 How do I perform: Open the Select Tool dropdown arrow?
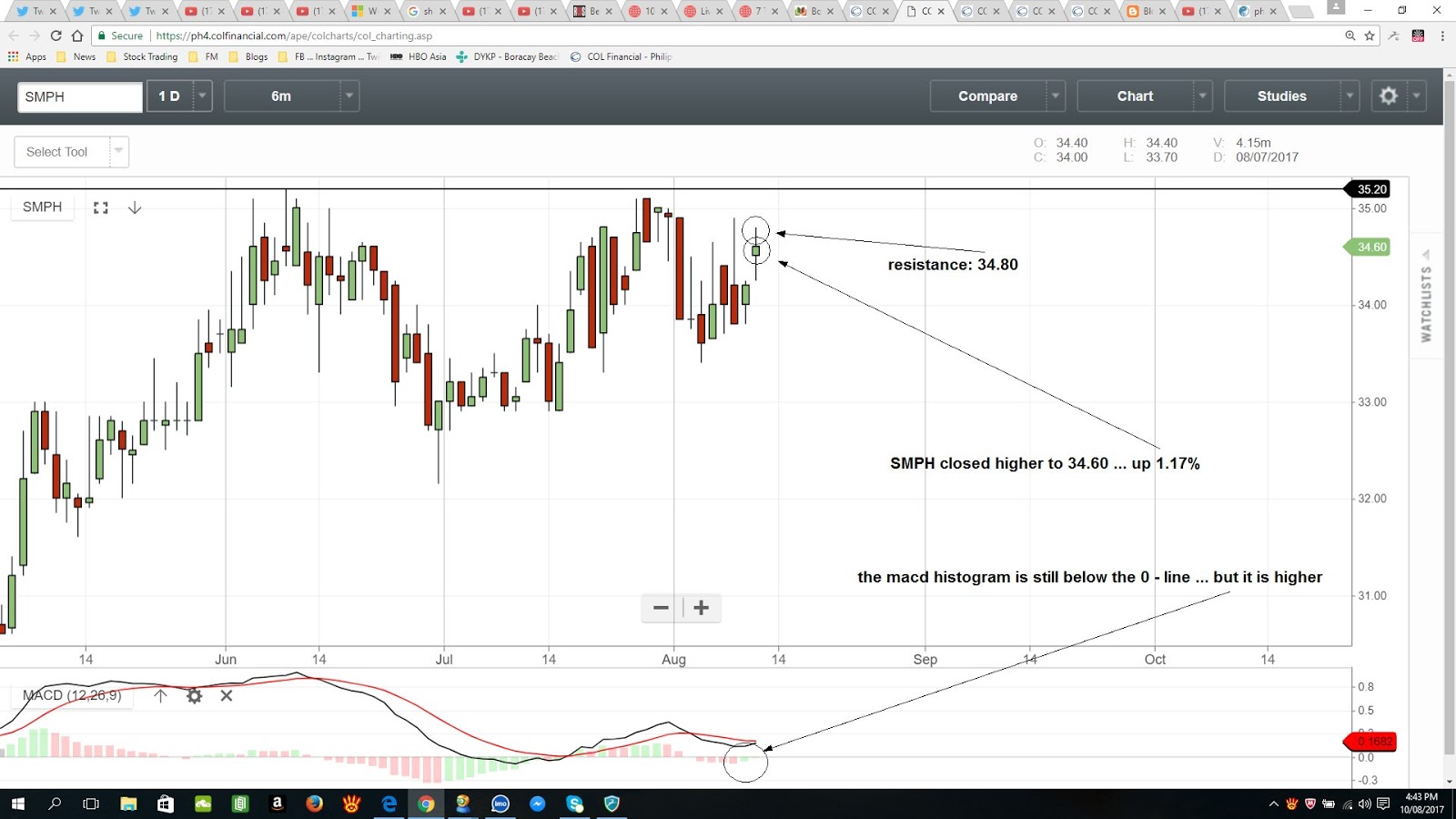[x=118, y=152]
